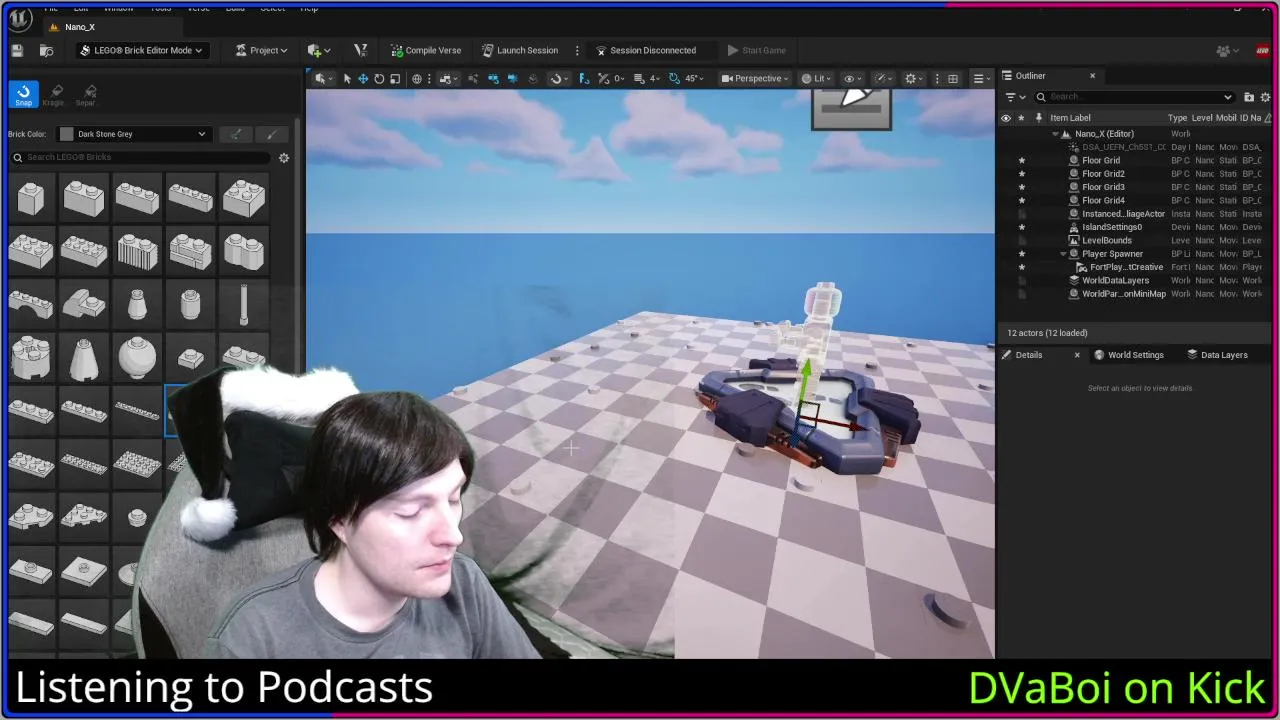This screenshot has height=720, width=1280.
Task: Click Dark Stone Grey color swatch
Action: (x=67, y=134)
